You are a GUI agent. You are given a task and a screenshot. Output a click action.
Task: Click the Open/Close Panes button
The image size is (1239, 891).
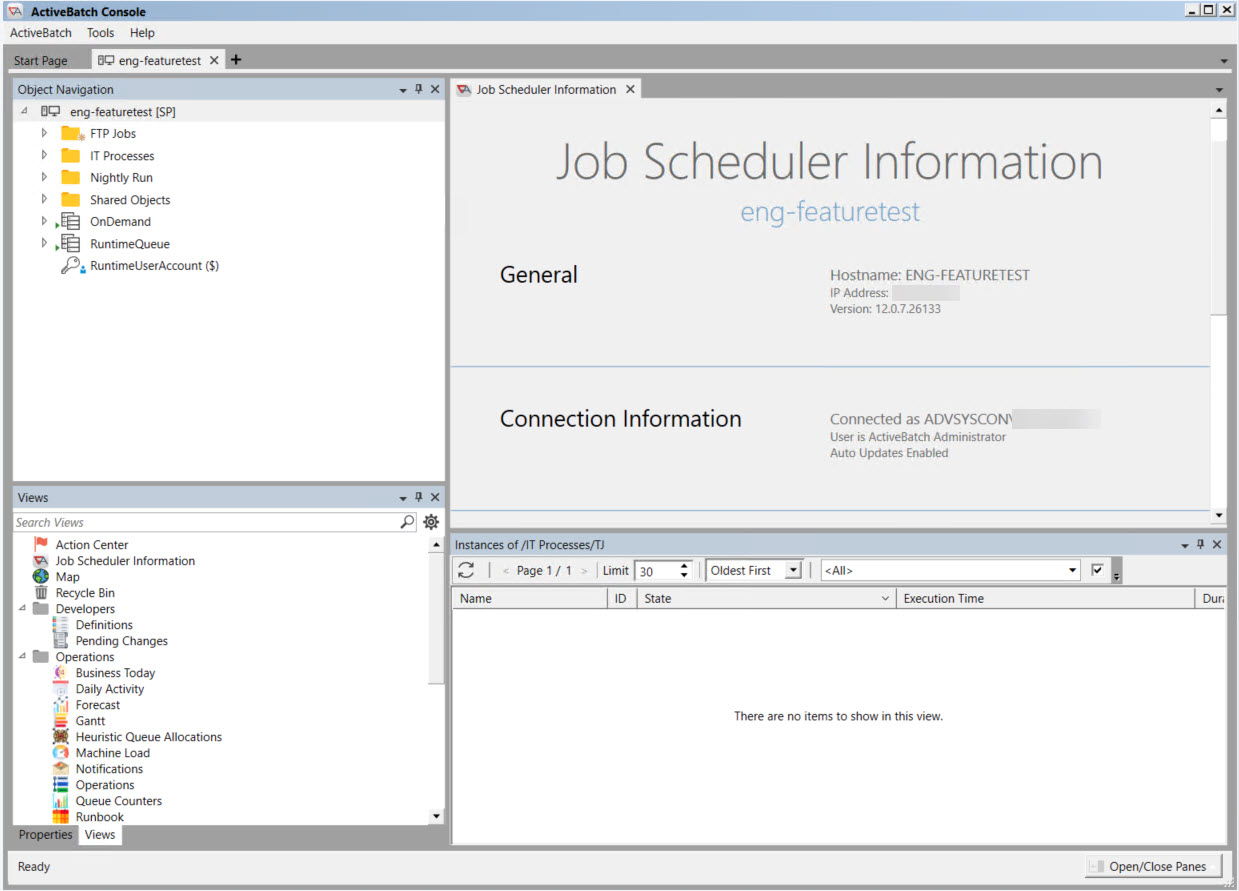(1153, 866)
